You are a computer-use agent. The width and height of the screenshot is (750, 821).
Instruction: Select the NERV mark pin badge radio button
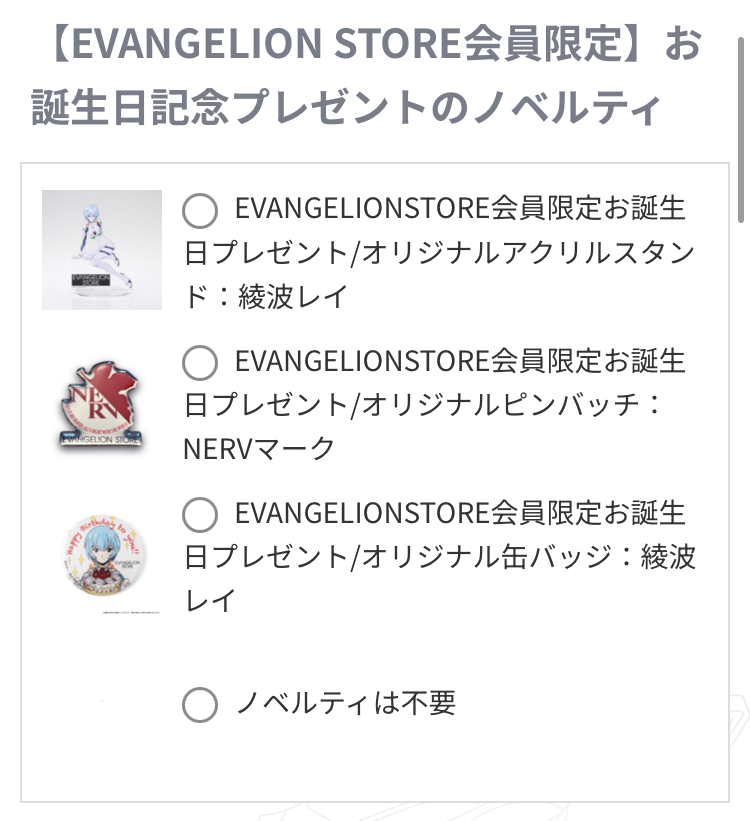point(200,362)
